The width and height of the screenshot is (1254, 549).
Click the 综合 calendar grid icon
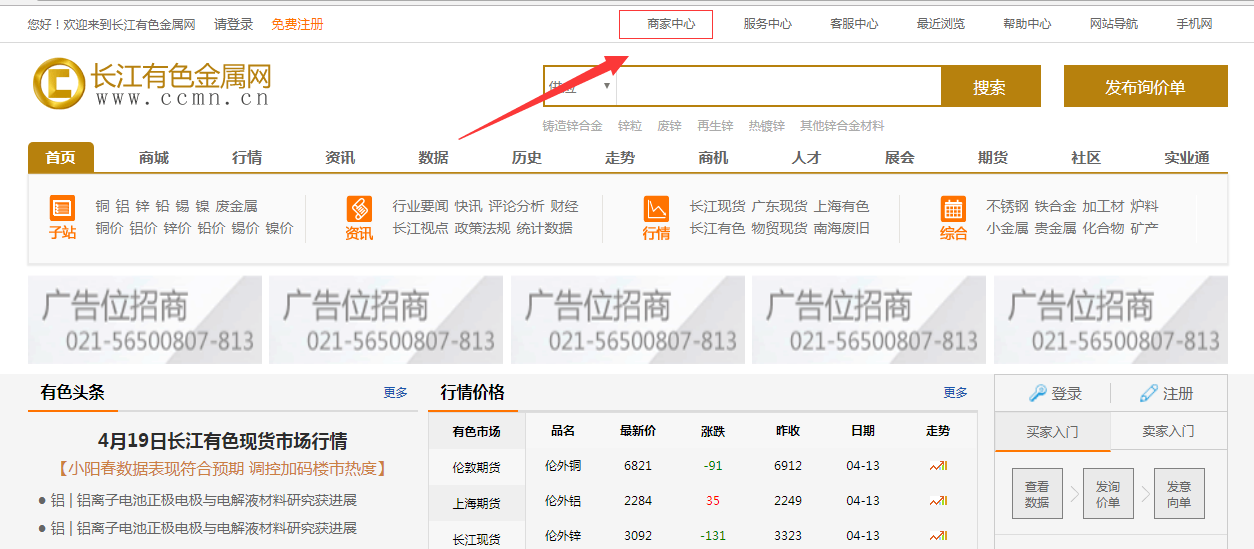coord(953,208)
